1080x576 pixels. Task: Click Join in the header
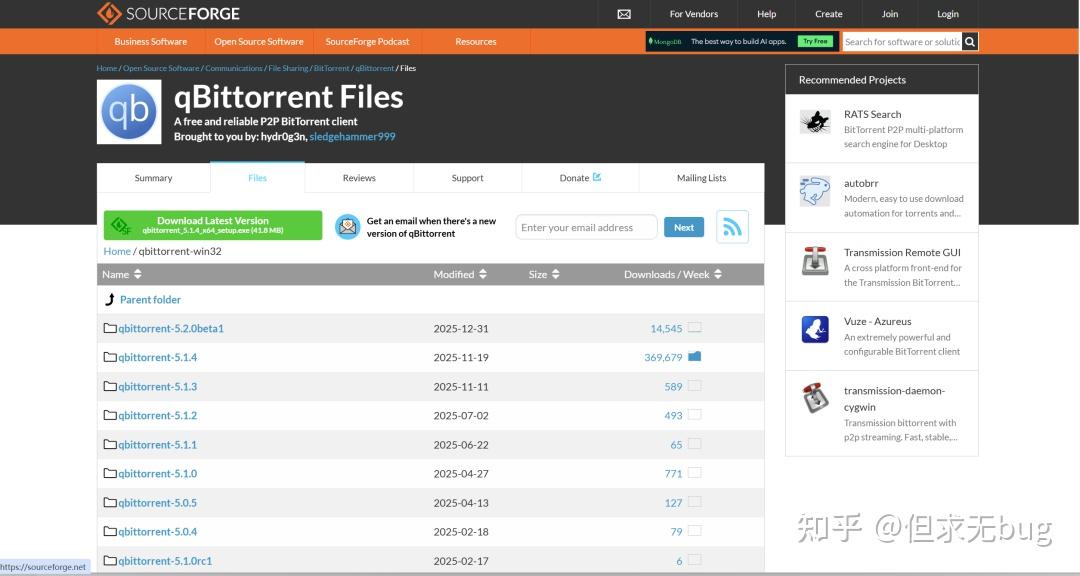point(890,14)
